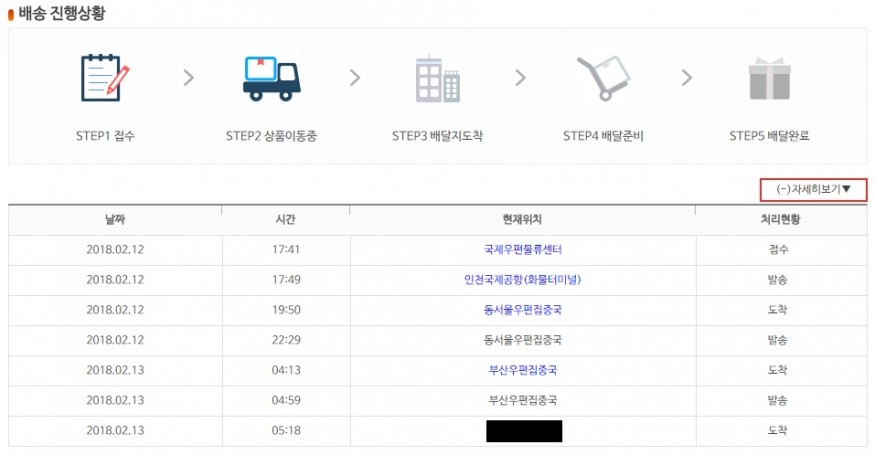Screen dimensions: 875x455
Task: Open the 동서울우편집중국 arrival link
Action: 523,310
